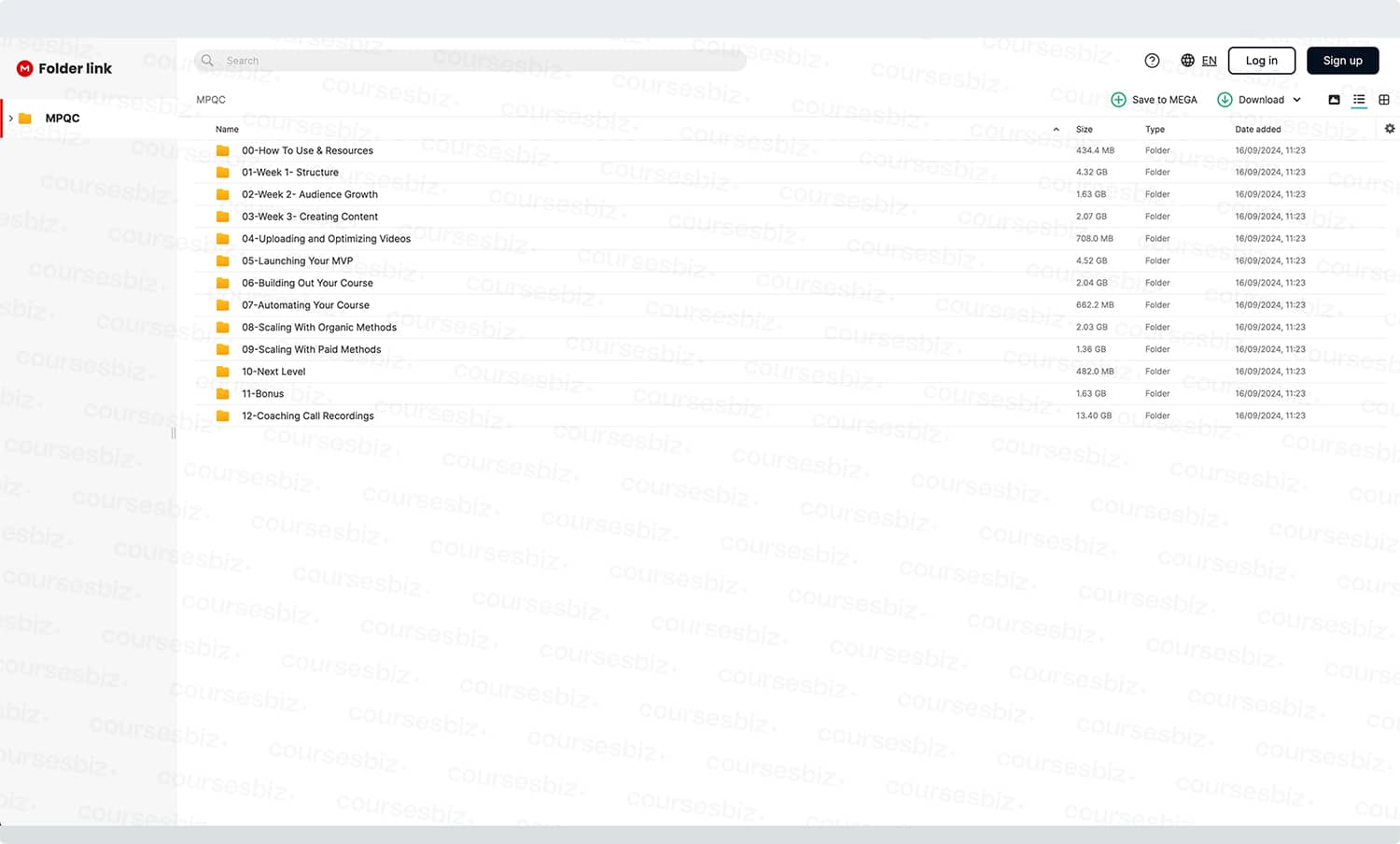Expand the MPQC tree chevron
This screenshot has height=844, width=1400.
(10, 119)
